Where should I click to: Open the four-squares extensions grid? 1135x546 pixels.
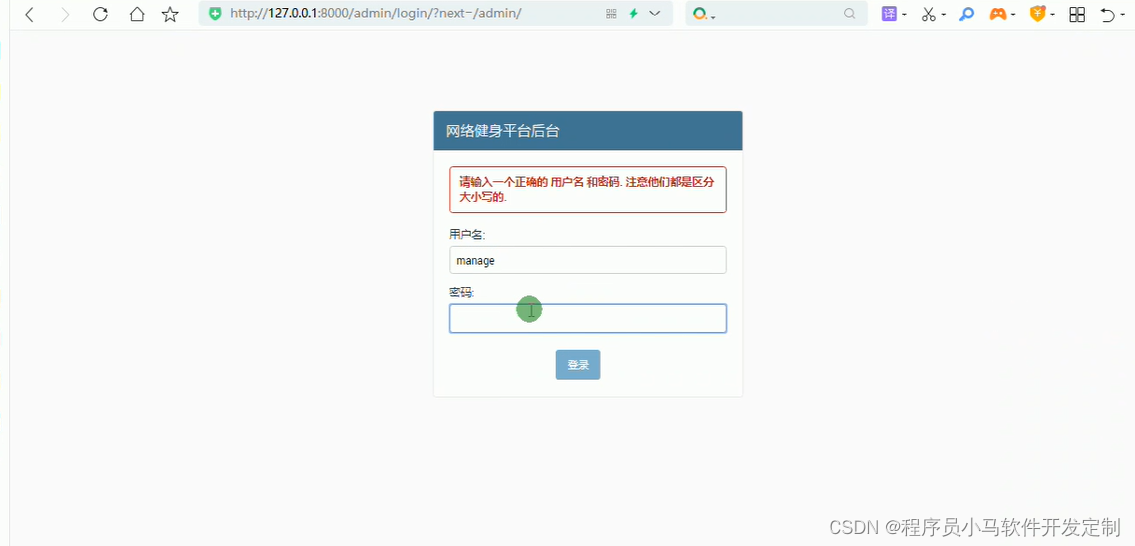tap(1077, 14)
